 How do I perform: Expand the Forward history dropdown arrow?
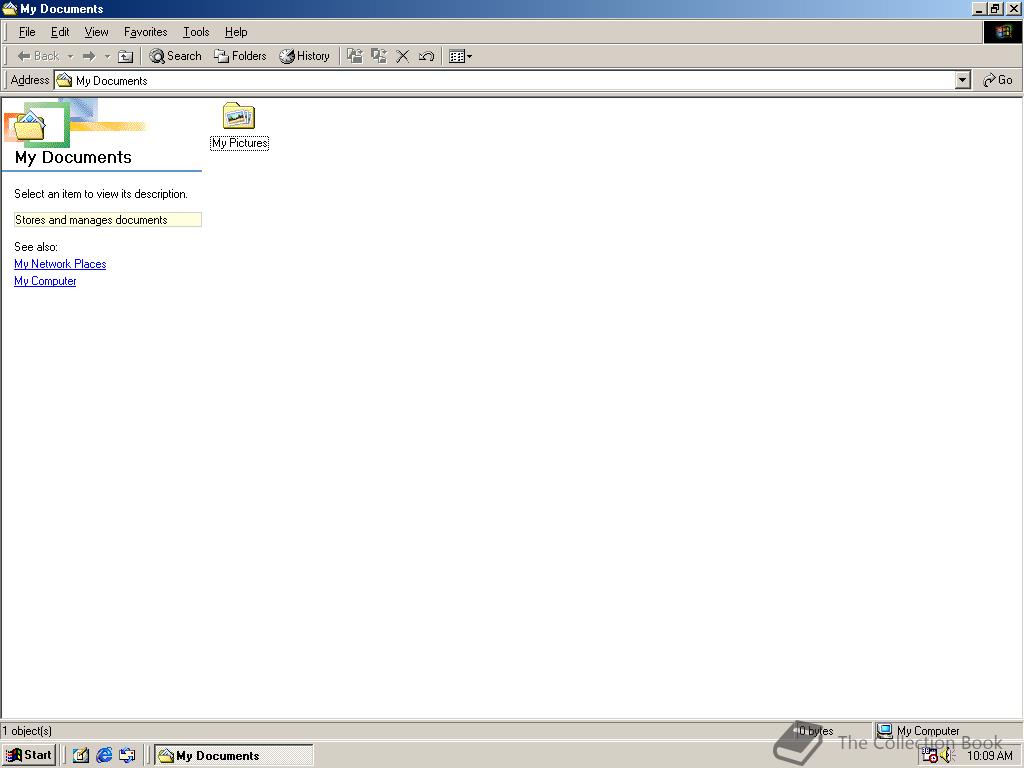(107, 56)
